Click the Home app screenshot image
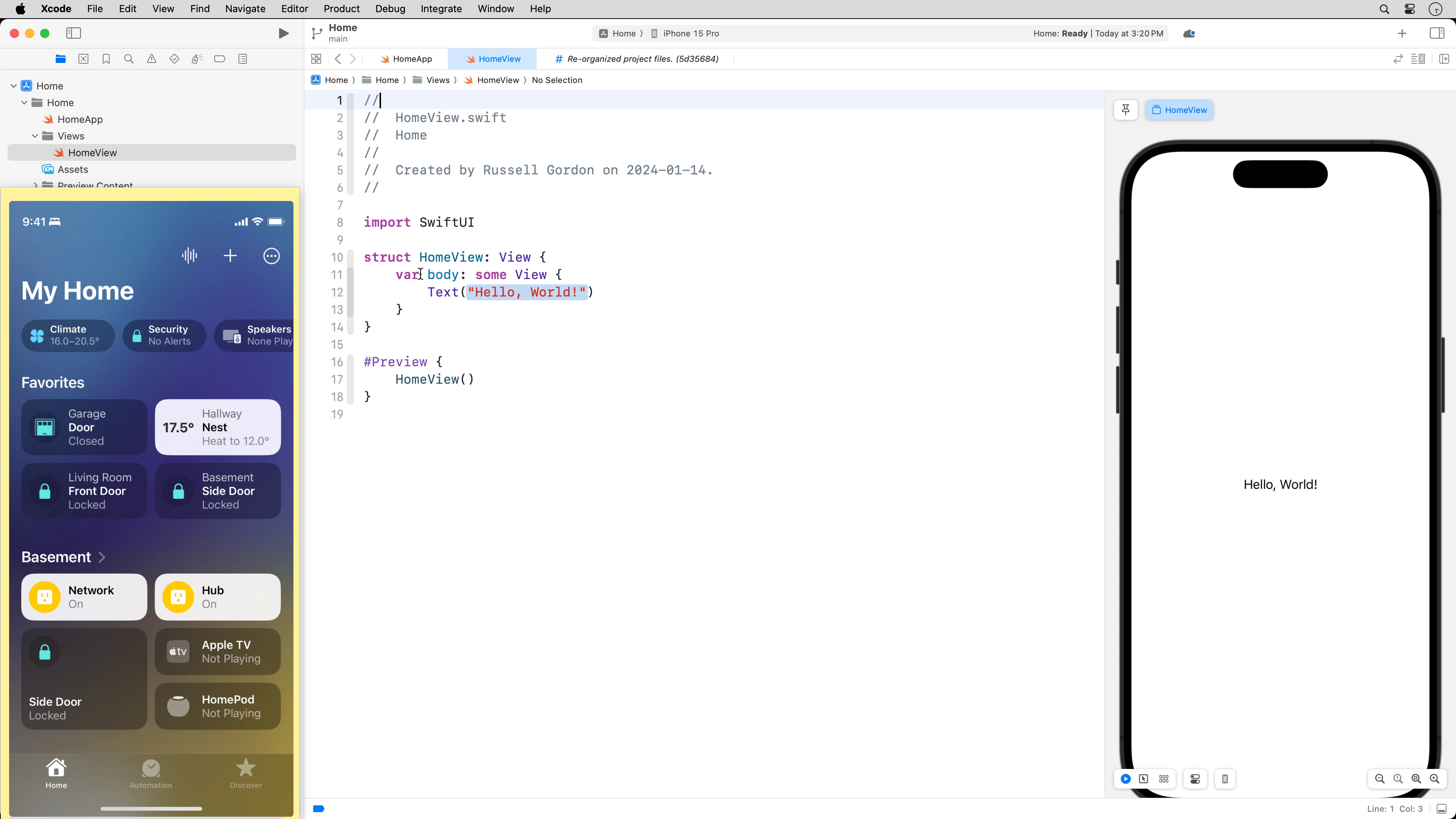This screenshot has width=1456, height=819. click(151, 509)
